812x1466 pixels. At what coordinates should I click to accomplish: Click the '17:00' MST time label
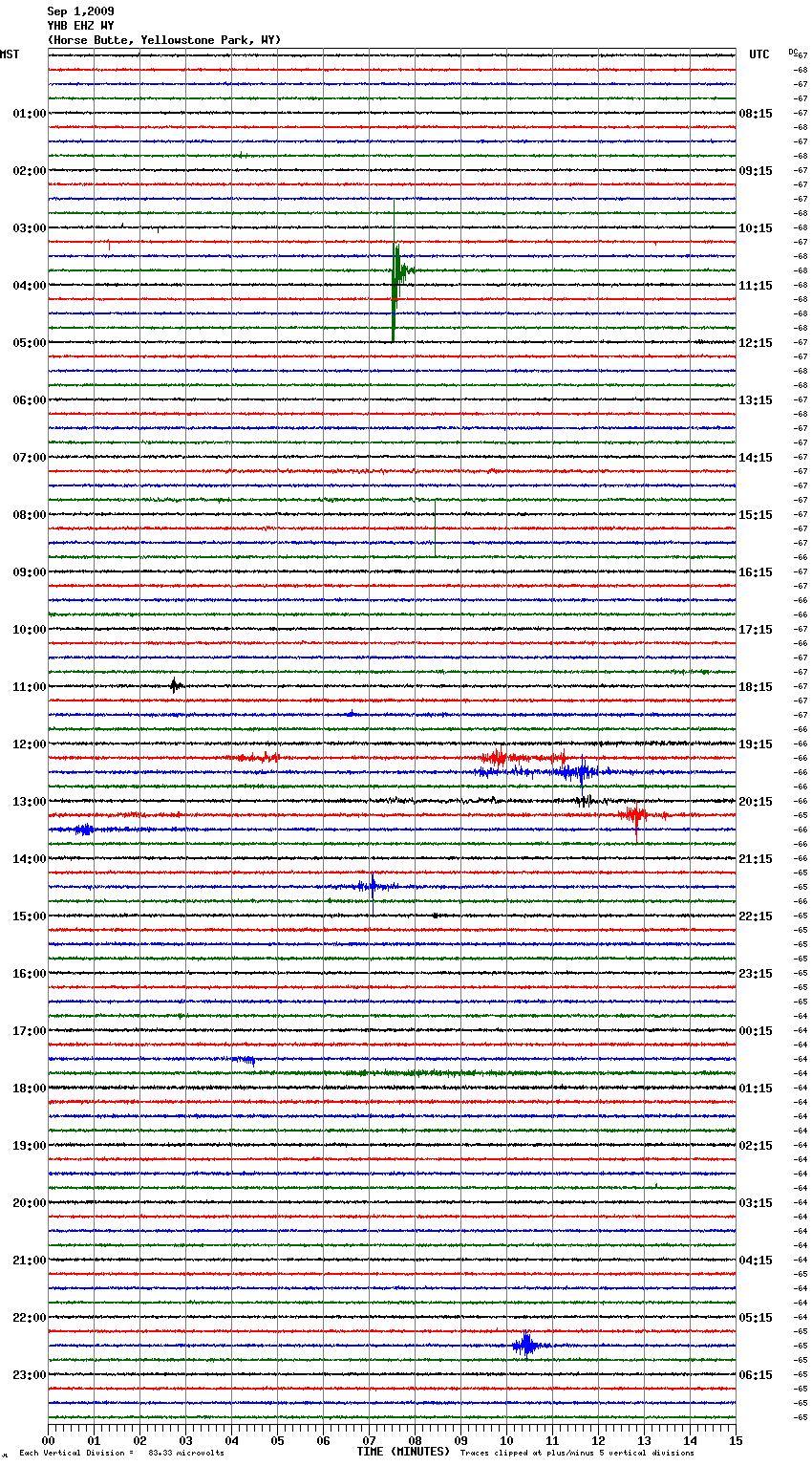click(x=30, y=1031)
